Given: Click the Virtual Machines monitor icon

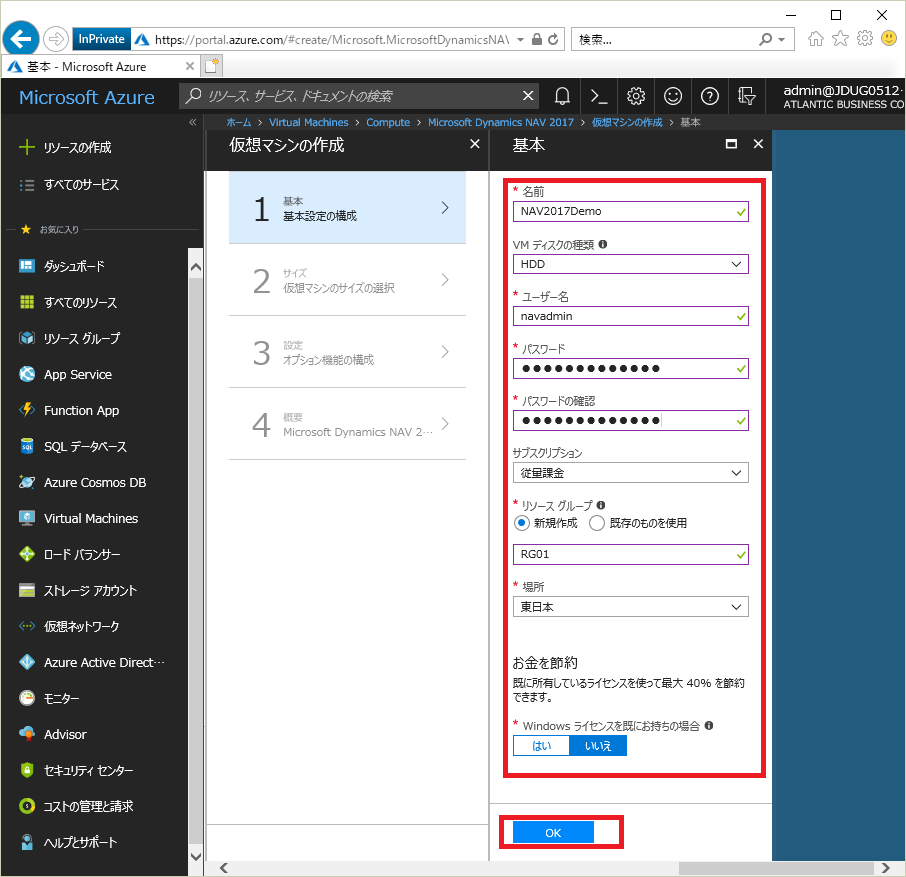Looking at the screenshot, I should pyautogui.click(x=27, y=518).
